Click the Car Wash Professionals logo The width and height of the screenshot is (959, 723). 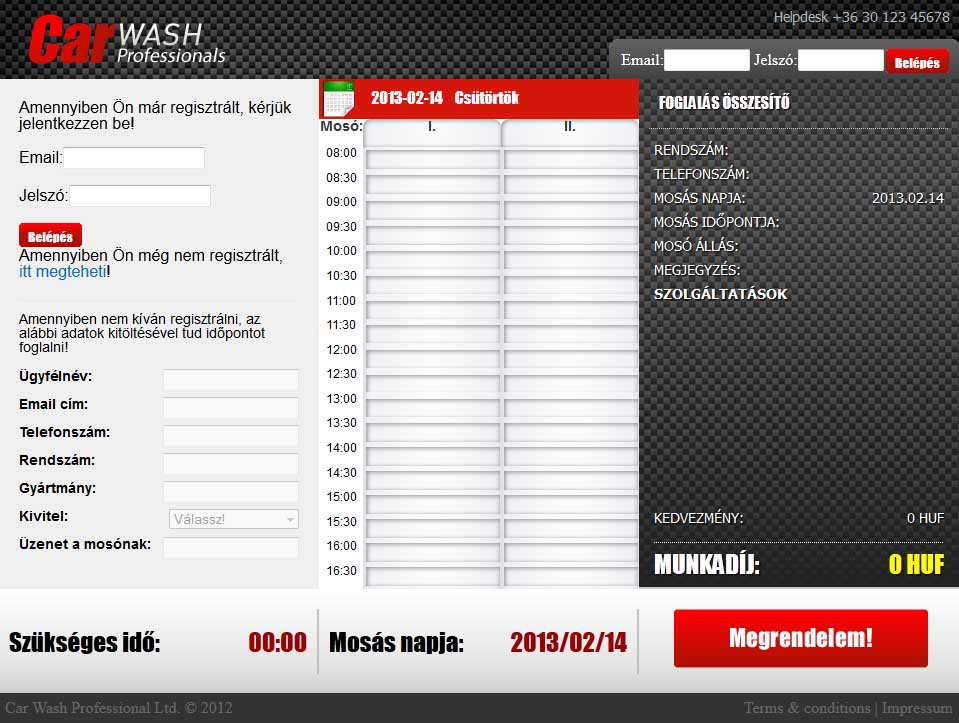coord(127,40)
